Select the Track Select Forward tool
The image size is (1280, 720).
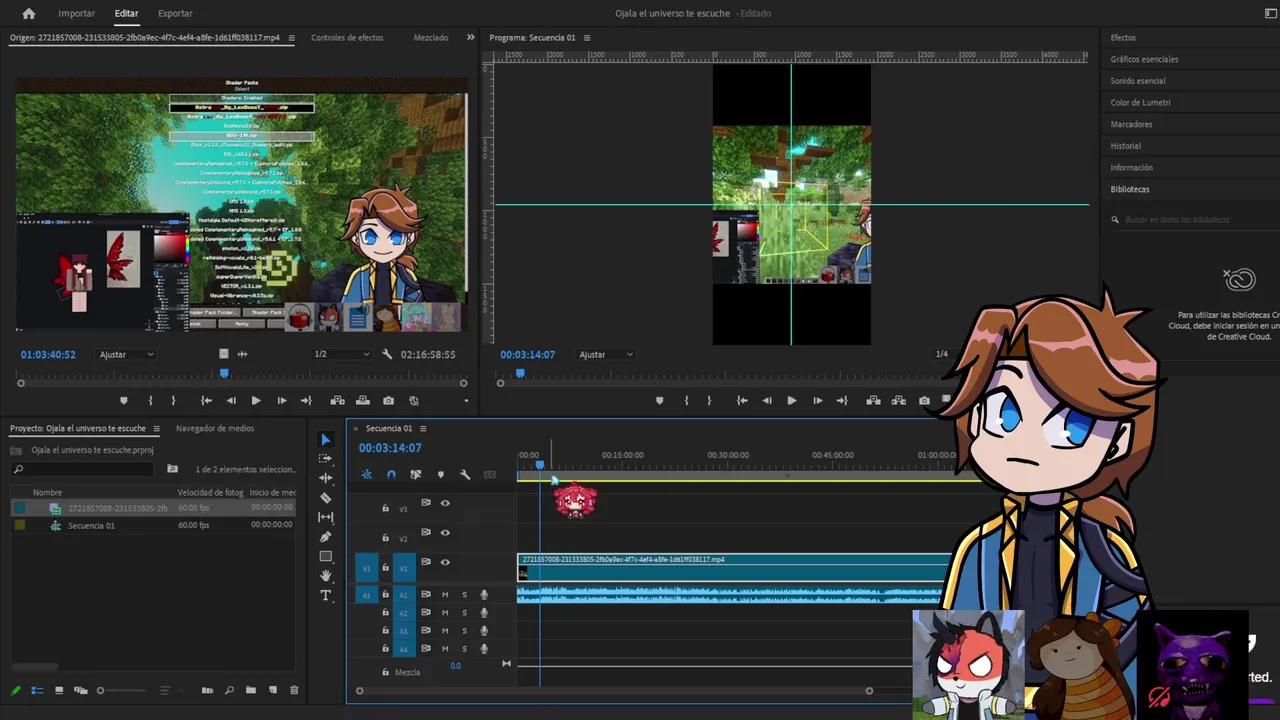point(325,459)
